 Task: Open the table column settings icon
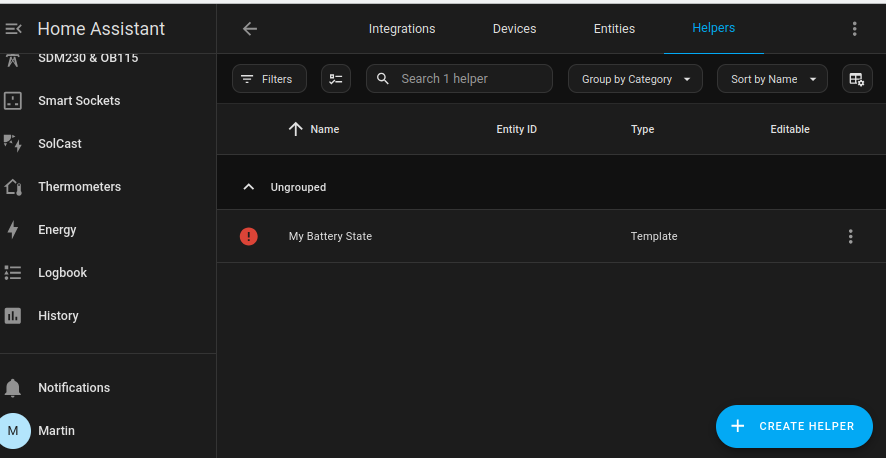click(x=857, y=78)
